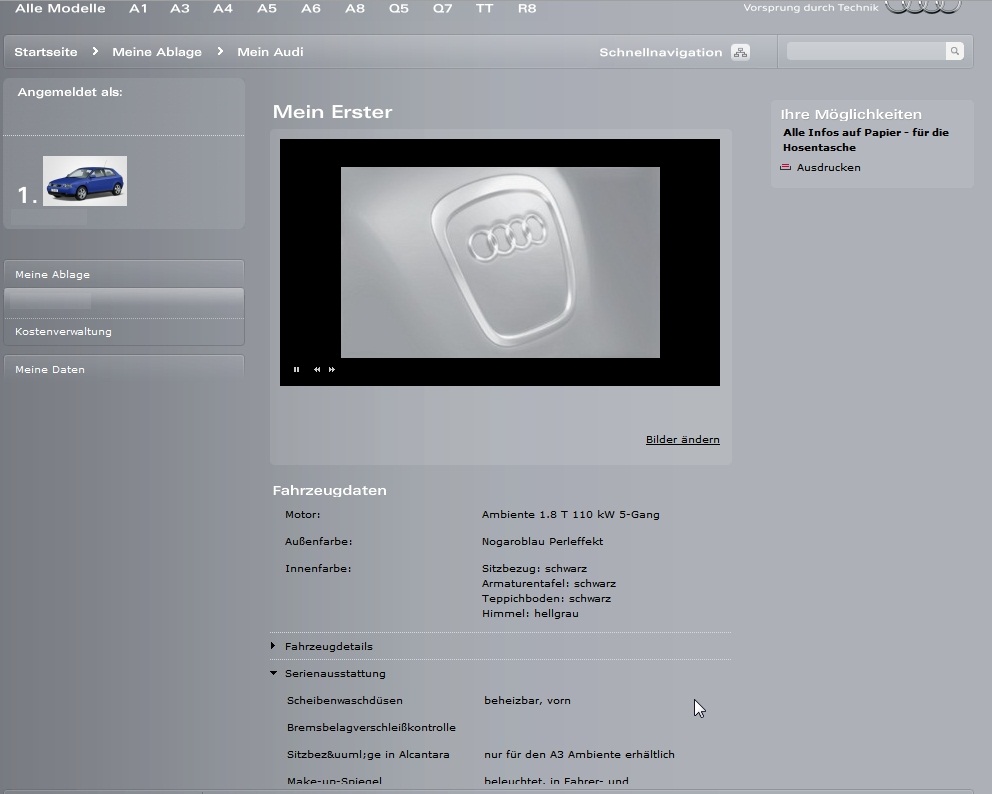This screenshot has width=992, height=794.
Task: Click the search input field
Action: (x=866, y=51)
